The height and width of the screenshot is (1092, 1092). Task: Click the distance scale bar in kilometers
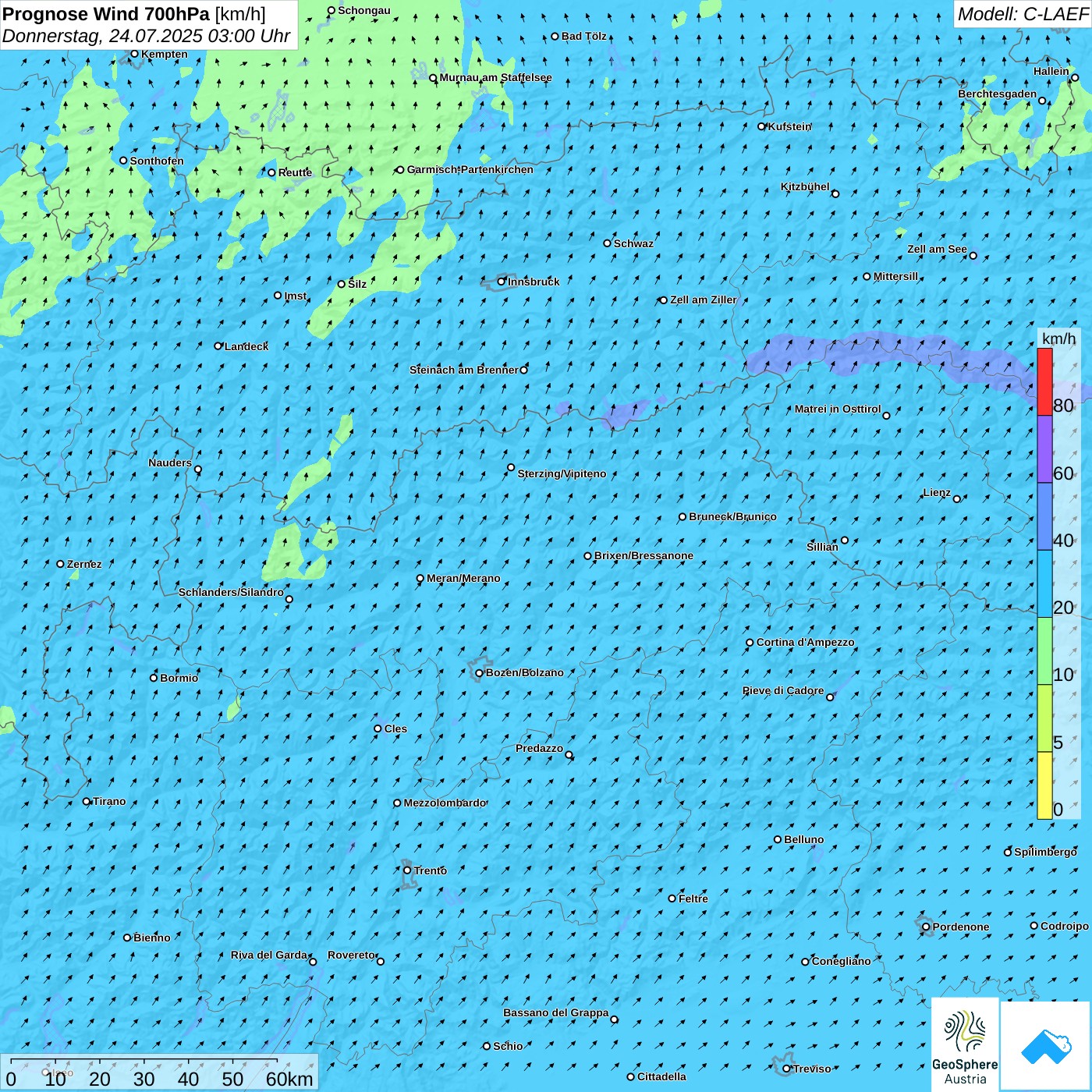click(159, 1072)
